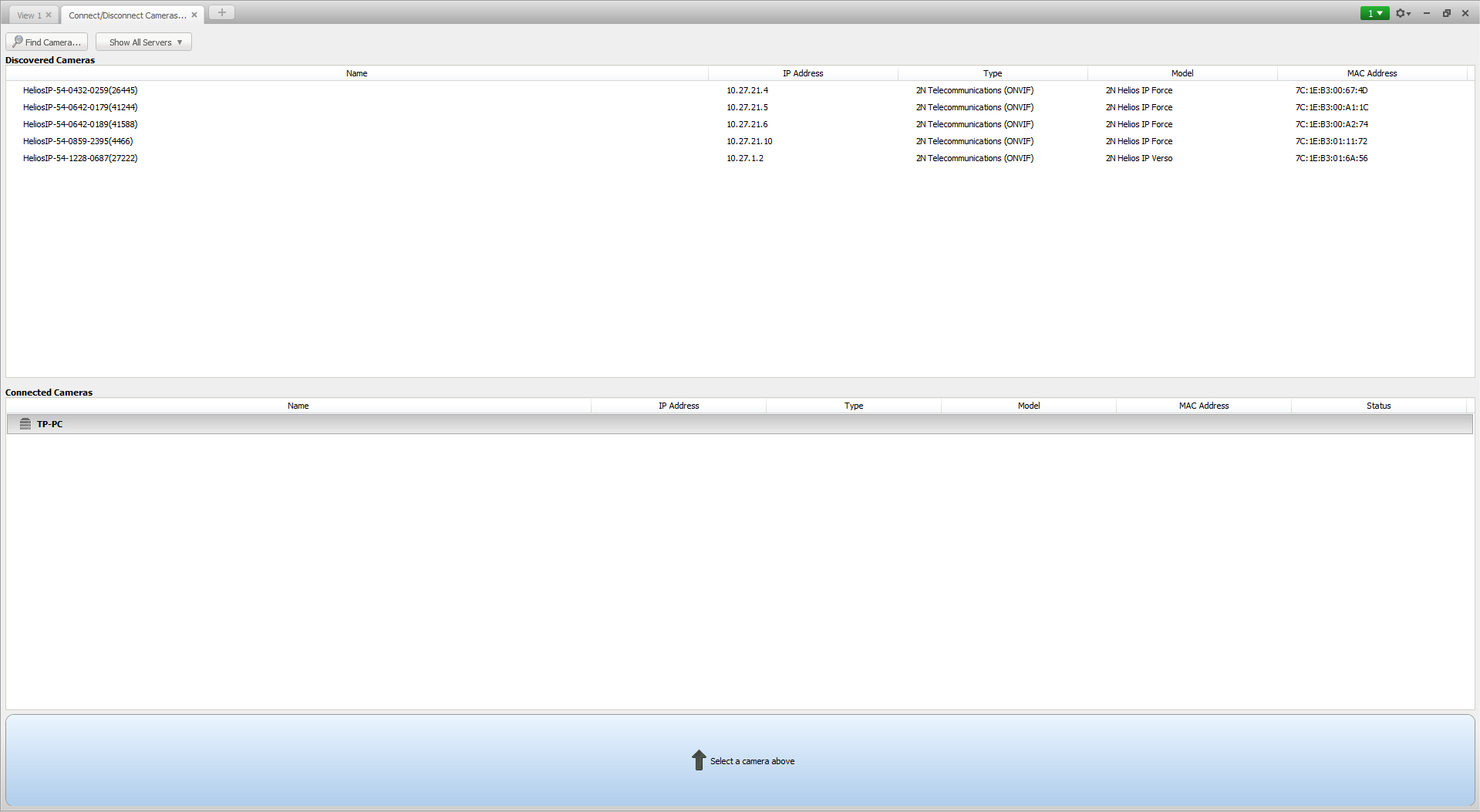Minimize the application window
The height and width of the screenshot is (812, 1480).
(x=1426, y=13)
